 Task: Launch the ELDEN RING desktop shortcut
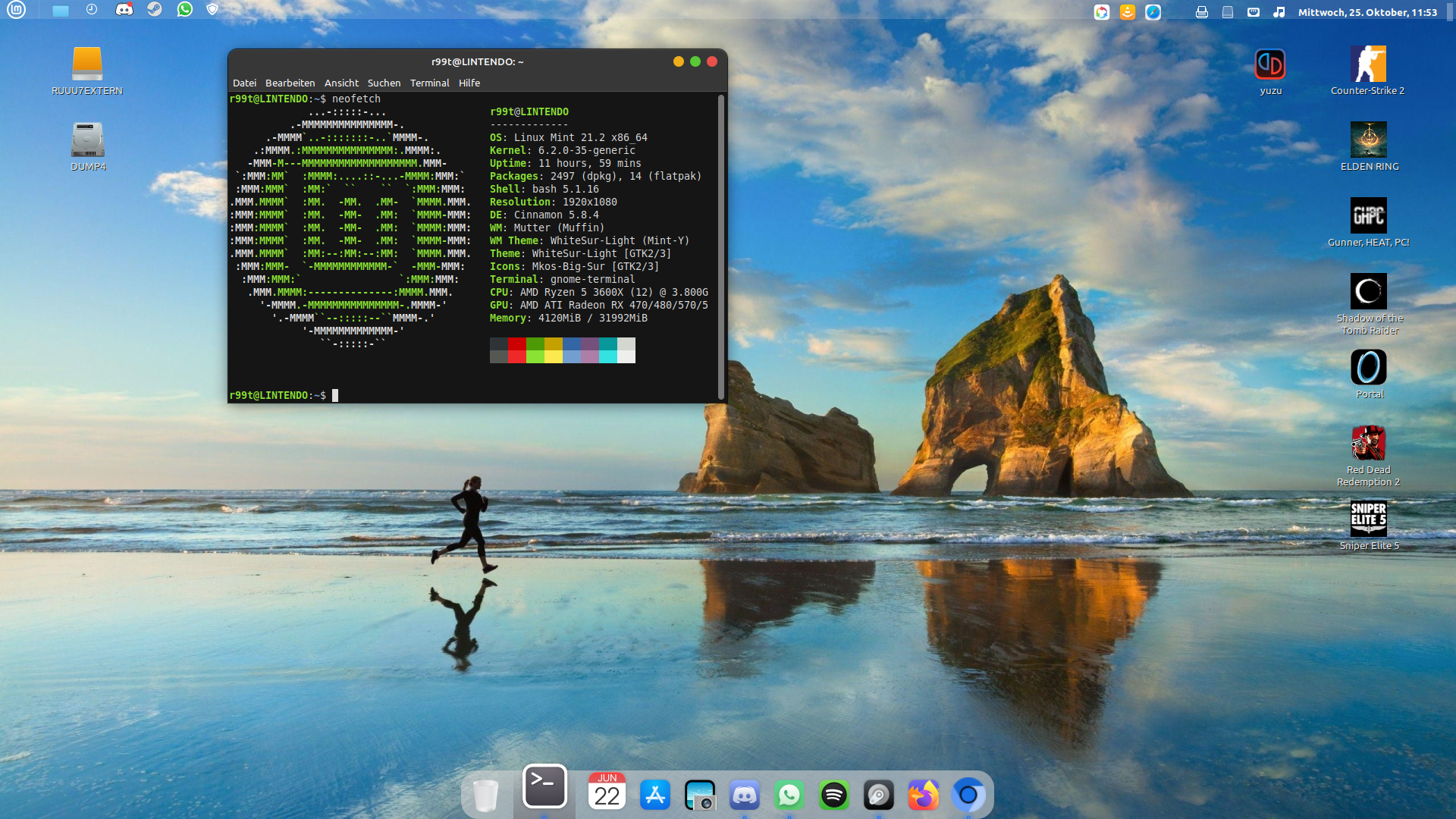click(x=1368, y=140)
